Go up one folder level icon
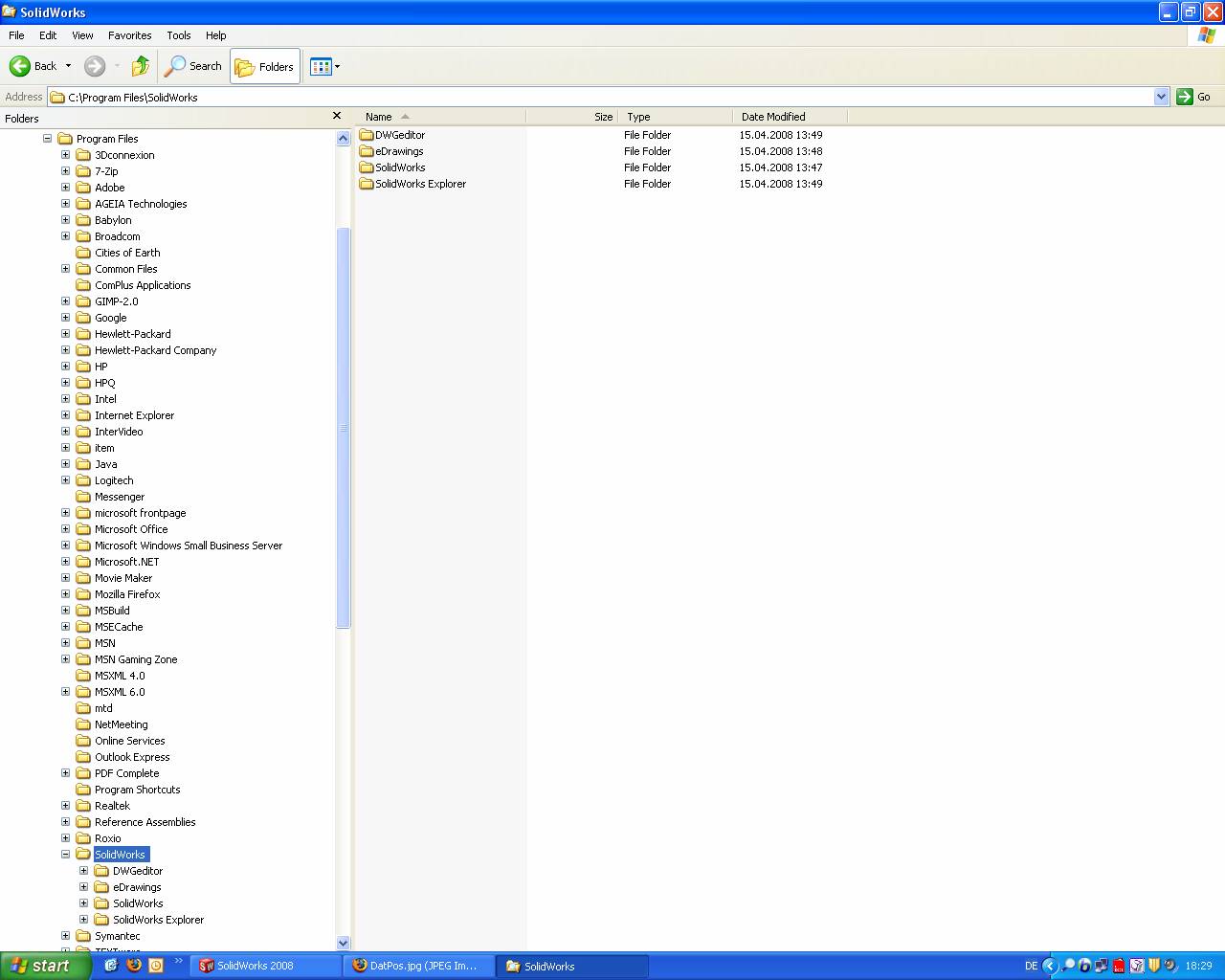This screenshot has height=980, width=1225. 141,66
